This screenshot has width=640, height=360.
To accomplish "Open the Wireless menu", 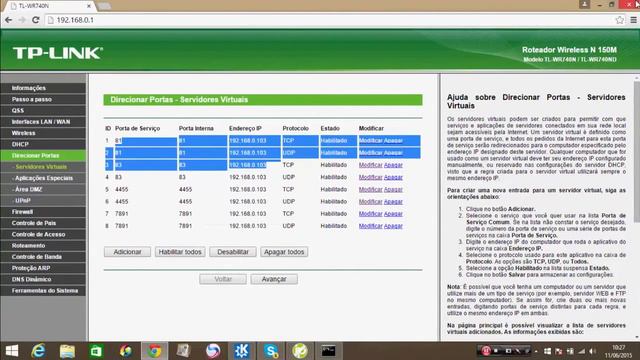I will (x=43, y=133).
